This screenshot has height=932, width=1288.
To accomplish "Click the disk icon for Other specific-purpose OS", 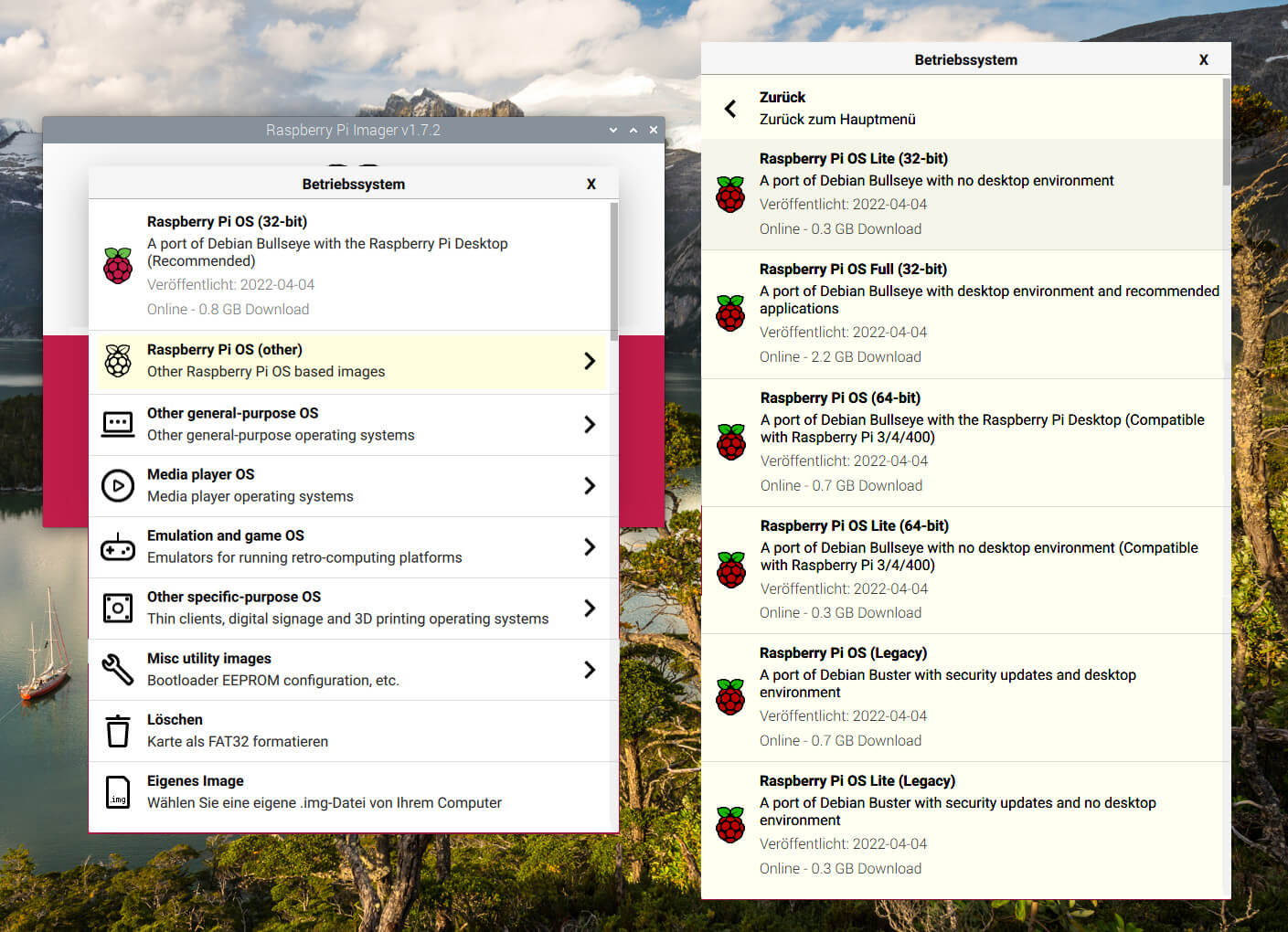I will pos(118,608).
